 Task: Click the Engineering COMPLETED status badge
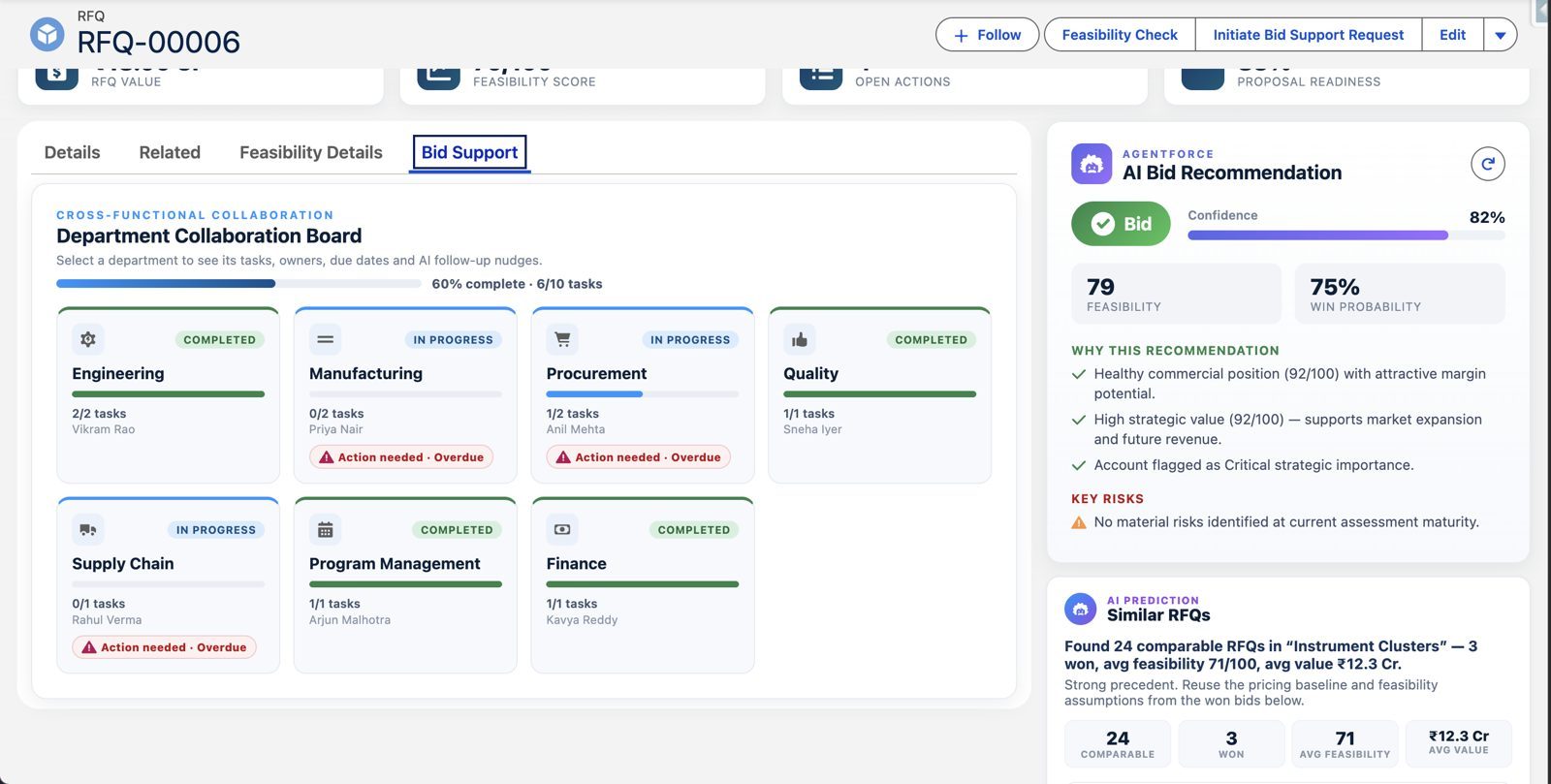(220, 340)
